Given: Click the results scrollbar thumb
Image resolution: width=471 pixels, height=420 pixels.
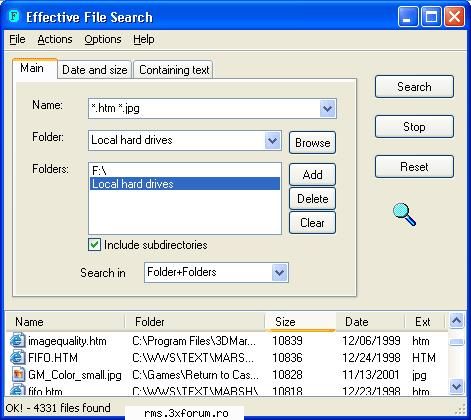Looking at the screenshot, I should [x=456, y=342].
